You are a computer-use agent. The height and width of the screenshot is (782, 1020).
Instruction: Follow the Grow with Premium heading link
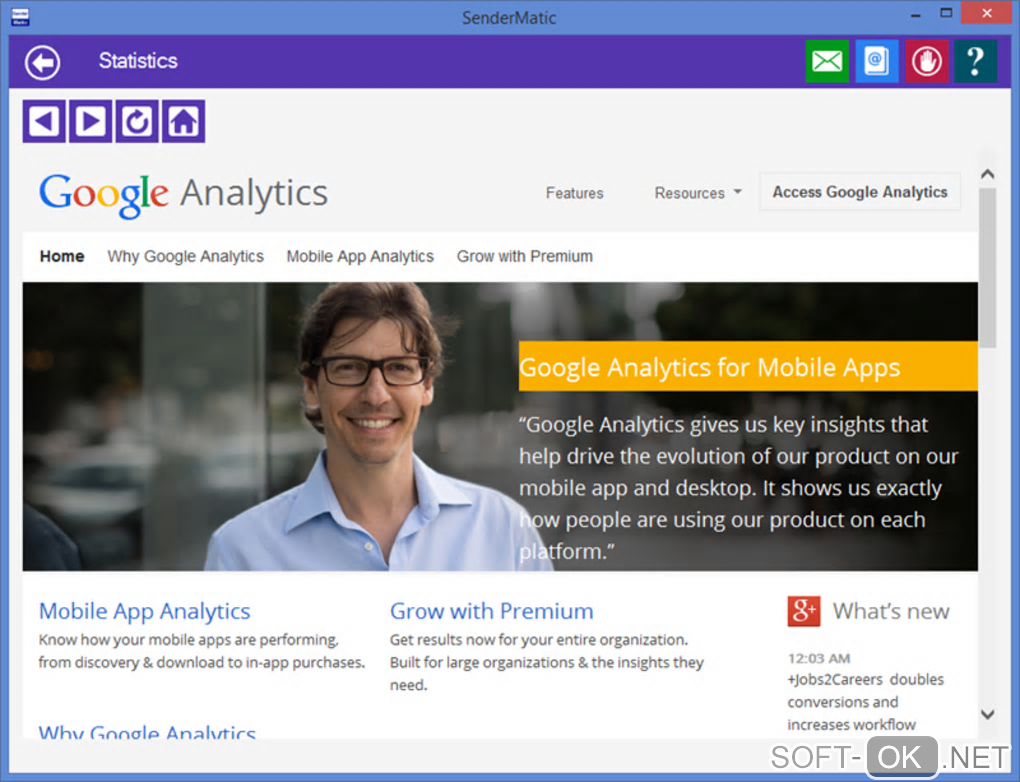pos(491,611)
